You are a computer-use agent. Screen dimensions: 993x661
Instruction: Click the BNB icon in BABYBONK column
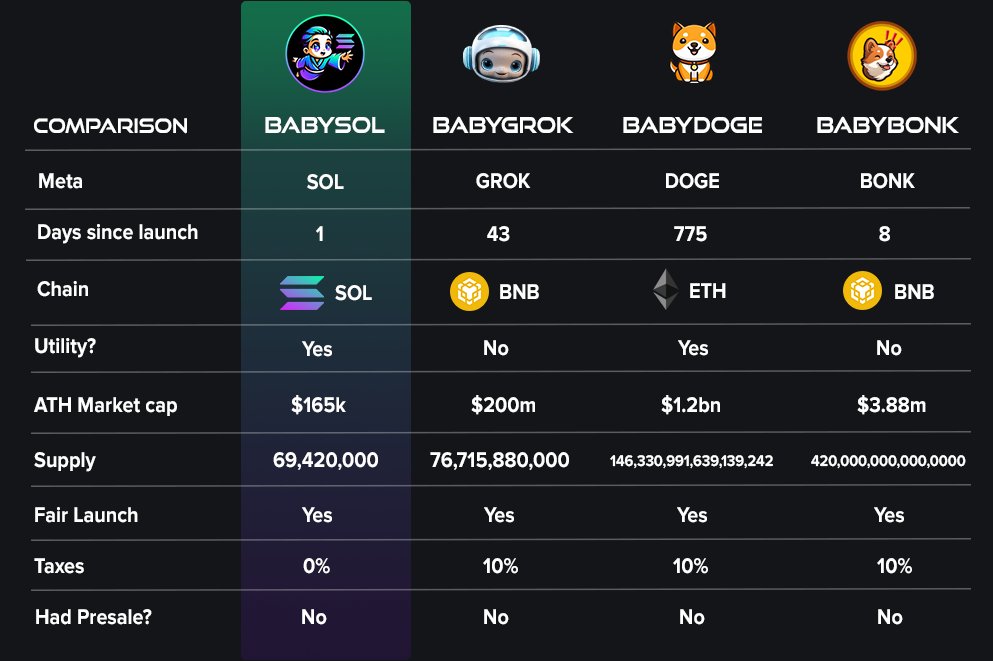point(862,291)
